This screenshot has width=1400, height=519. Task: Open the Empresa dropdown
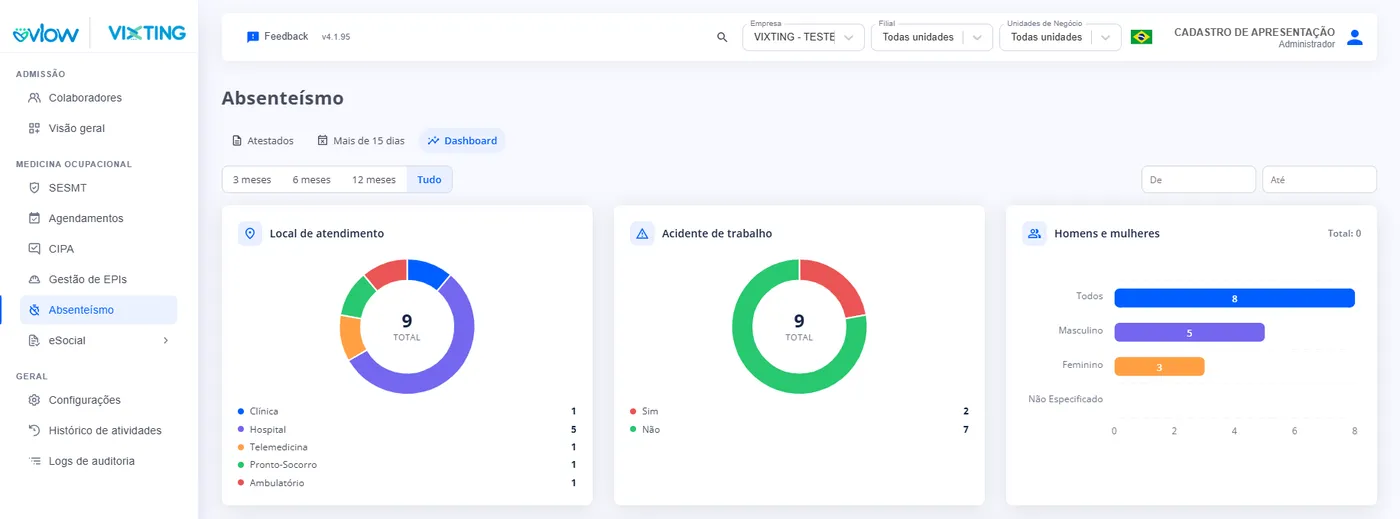(803, 37)
